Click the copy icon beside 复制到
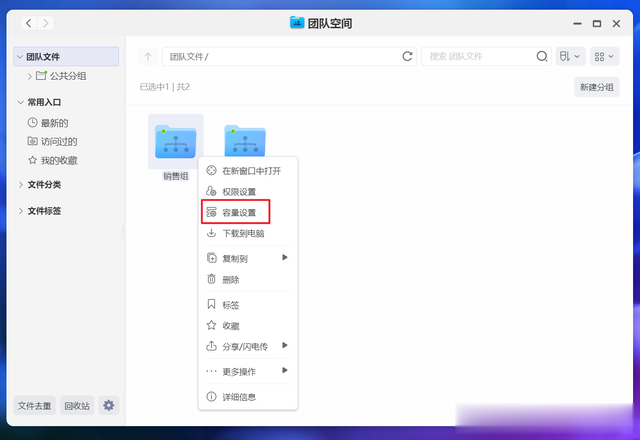Viewport: 640px width, 440px height. tap(211, 258)
